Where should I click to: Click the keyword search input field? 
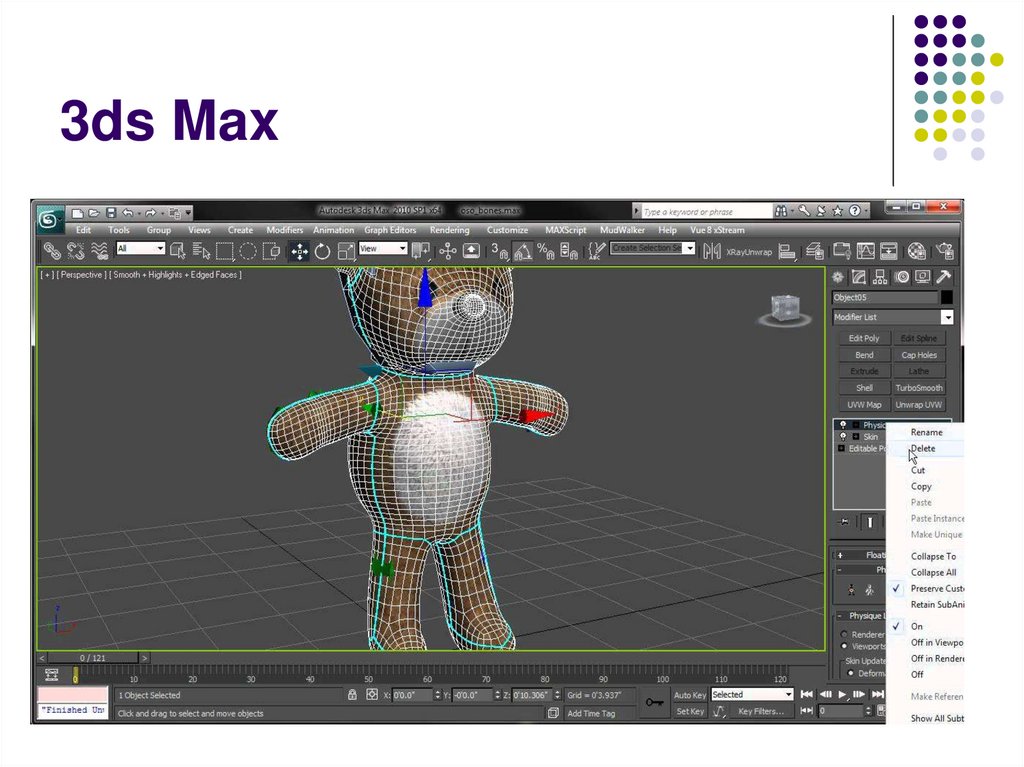[705, 212]
